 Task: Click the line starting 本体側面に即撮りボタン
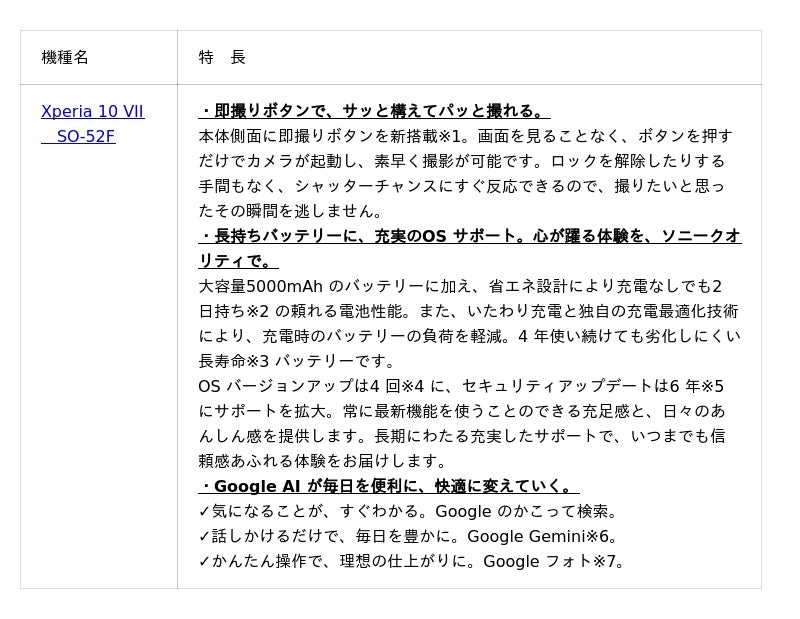pos(465,136)
